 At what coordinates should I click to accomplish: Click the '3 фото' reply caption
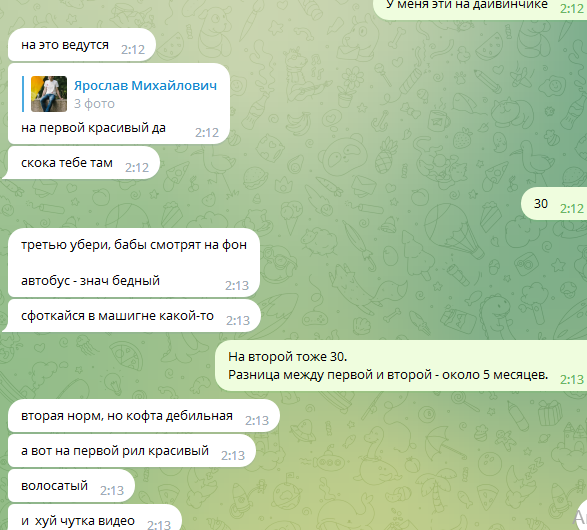[94, 104]
